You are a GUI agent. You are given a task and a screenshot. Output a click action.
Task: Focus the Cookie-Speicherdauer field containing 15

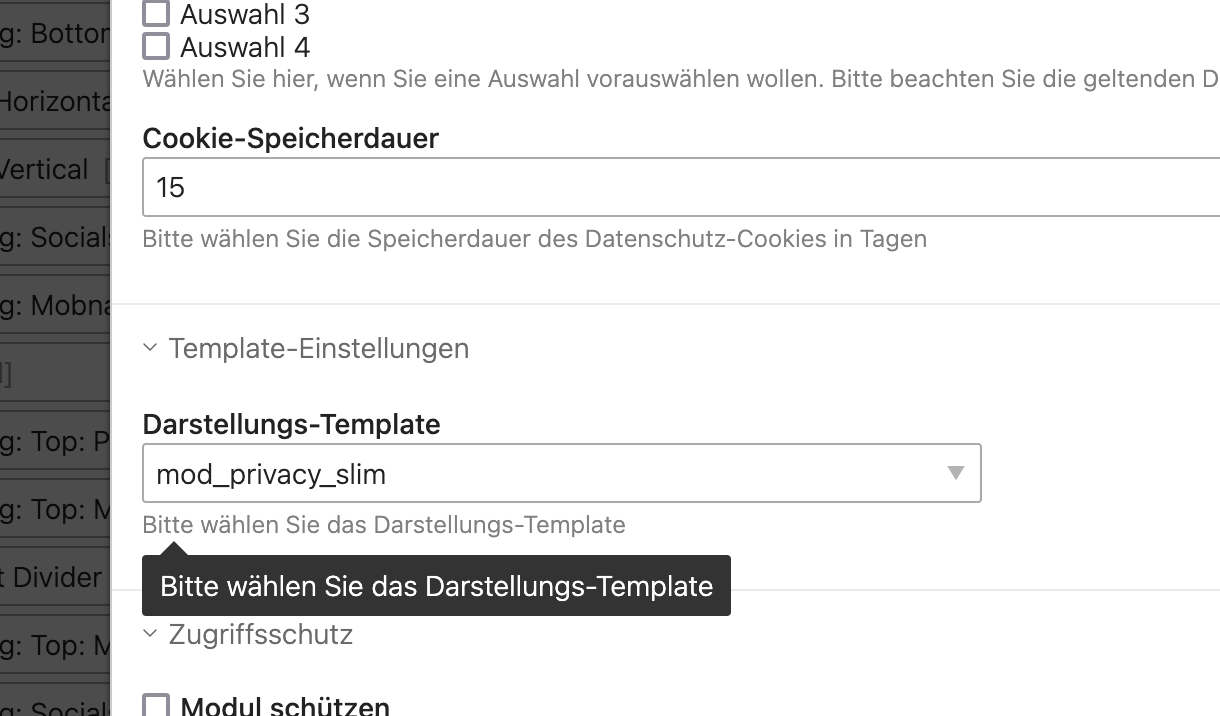pos(680,187)
